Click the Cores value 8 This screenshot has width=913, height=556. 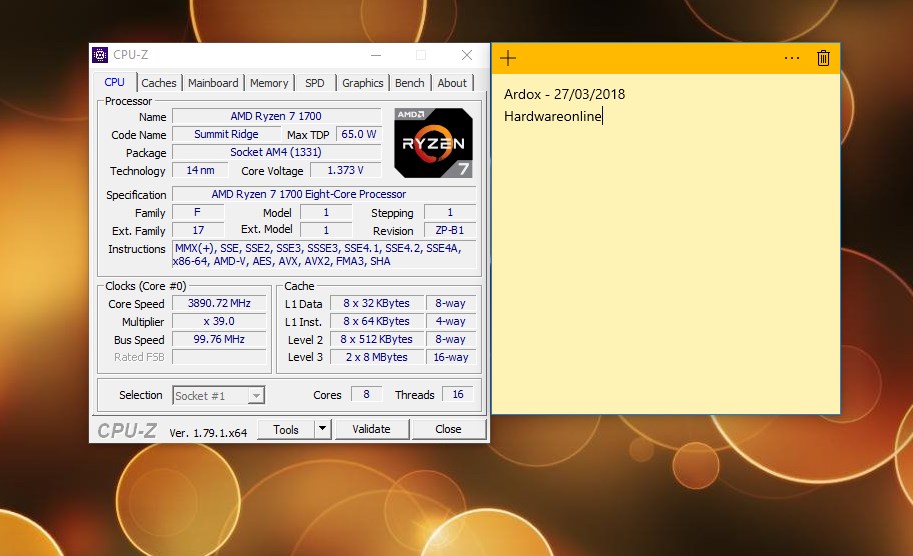(366, 394)
